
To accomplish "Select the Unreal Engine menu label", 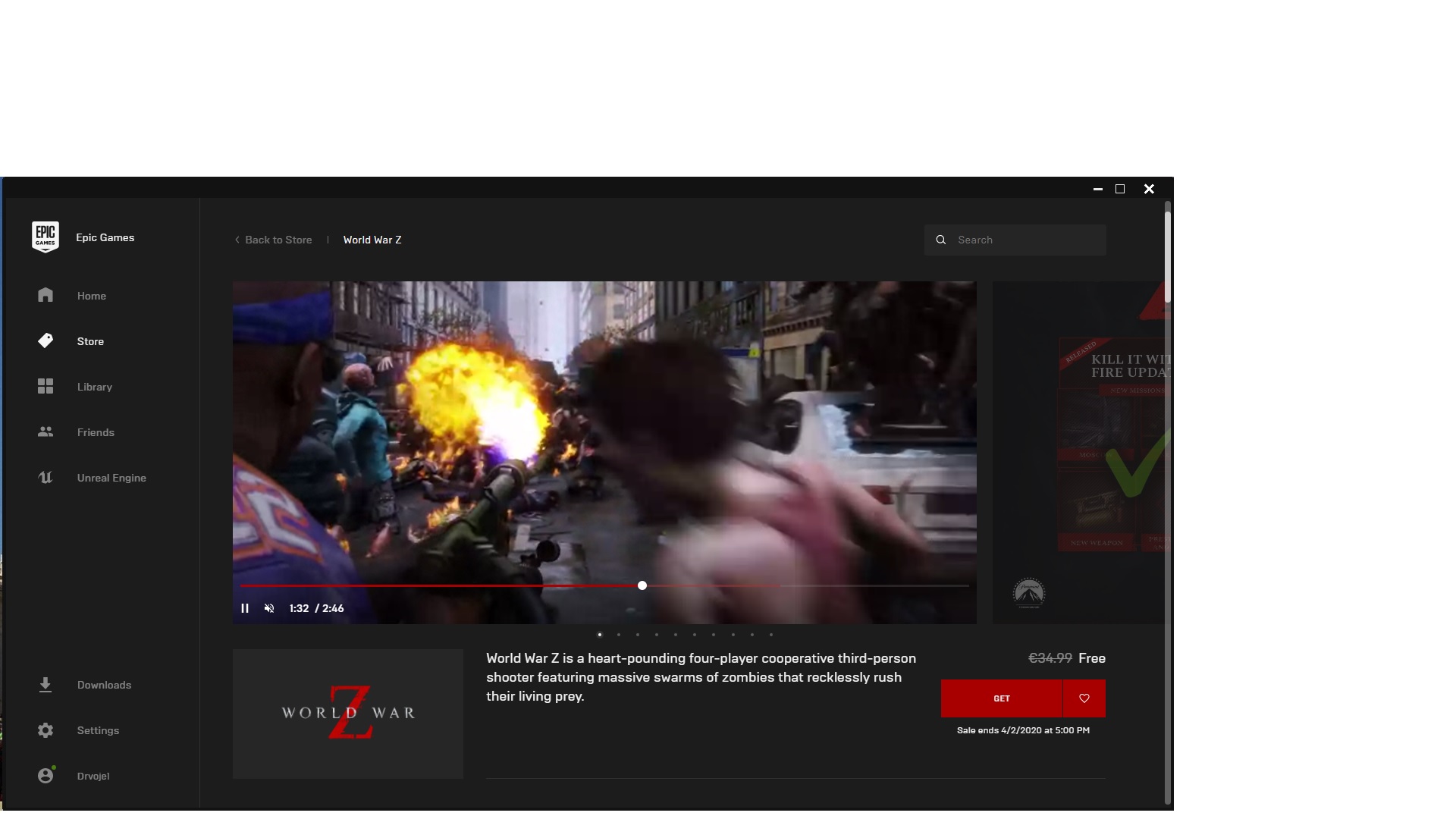I will pyautogui.click(x=111, y=478).
